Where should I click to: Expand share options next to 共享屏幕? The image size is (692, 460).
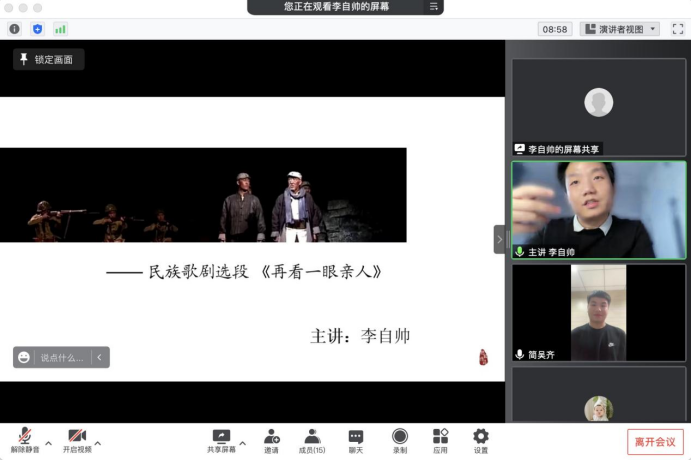243,443
